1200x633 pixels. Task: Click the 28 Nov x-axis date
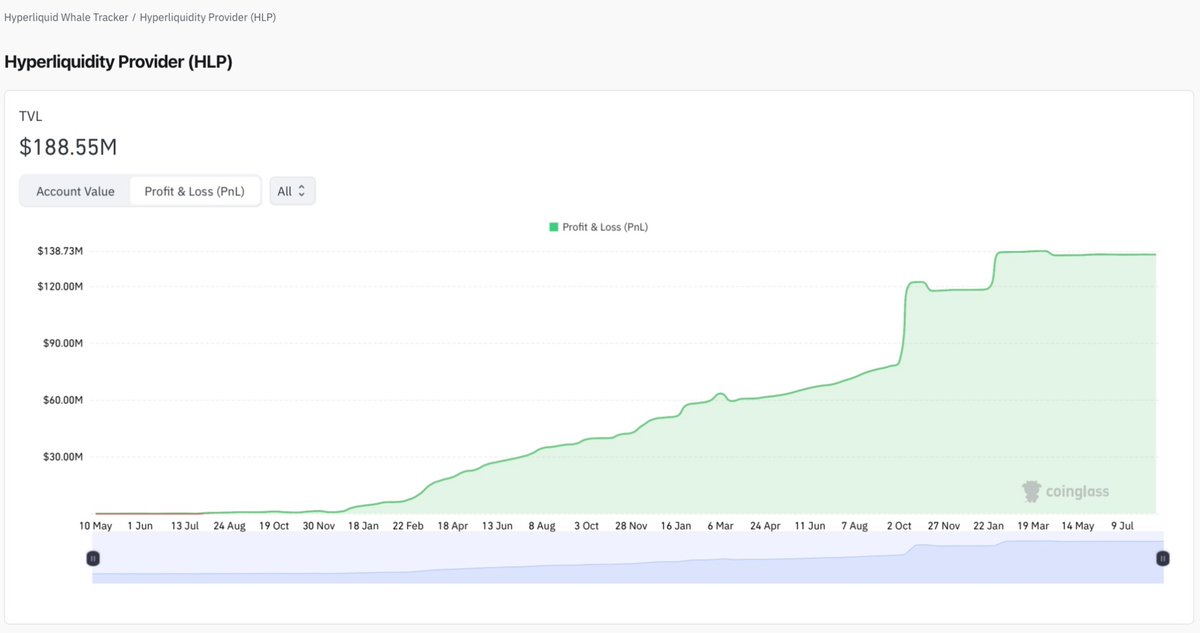click(631, 525)
